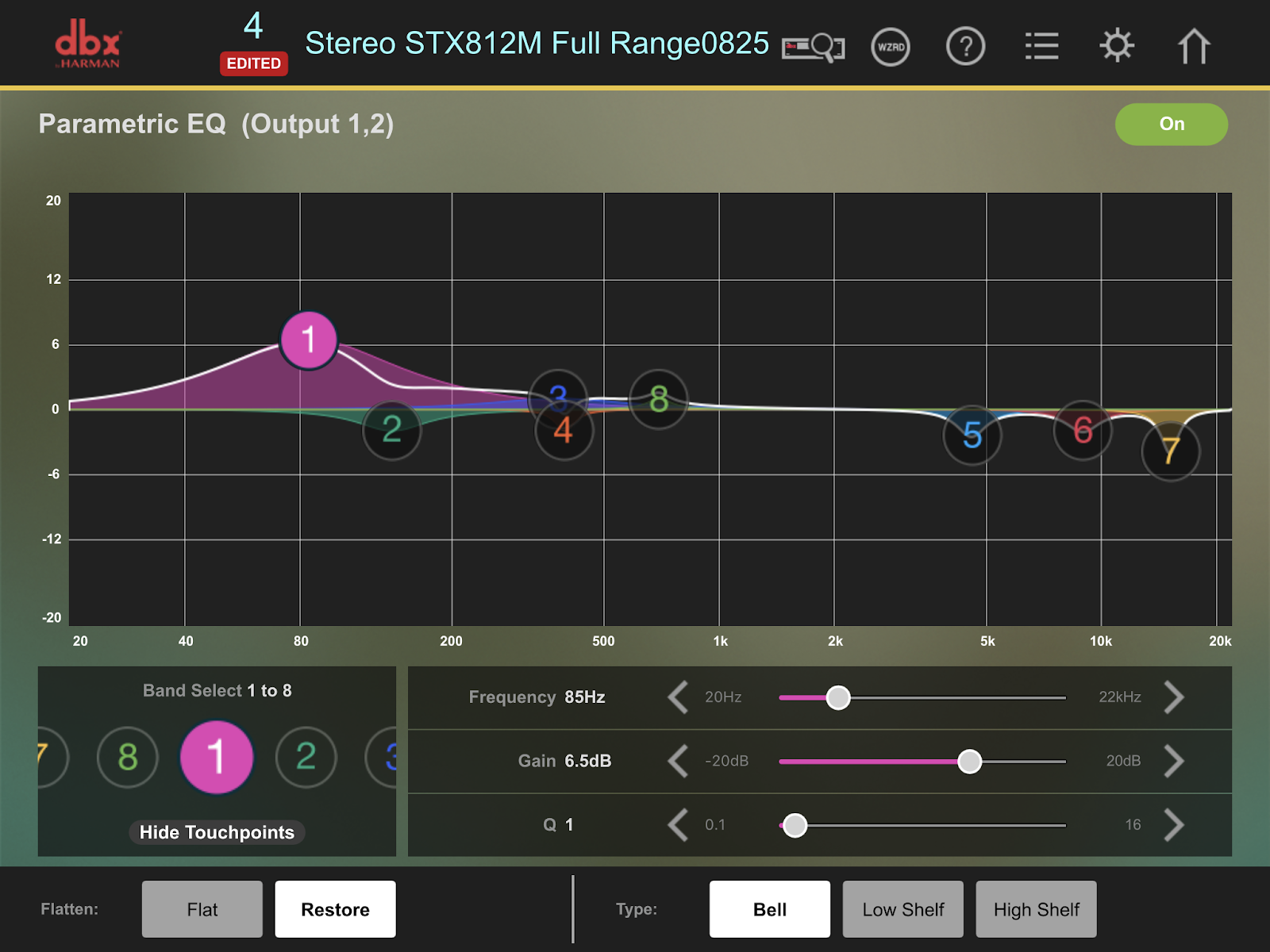Click the EDITED preset badge
The image size is (1270, 952).
coord(254,63)
